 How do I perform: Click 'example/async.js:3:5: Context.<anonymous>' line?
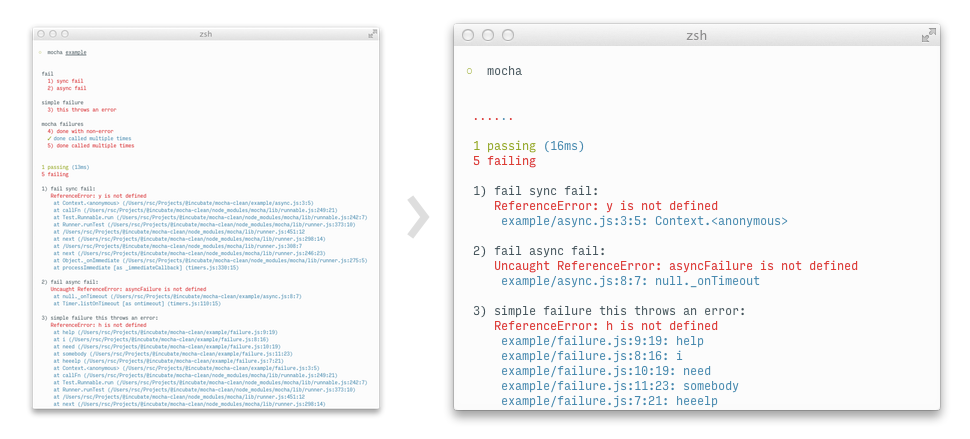(x=644, y=221)
